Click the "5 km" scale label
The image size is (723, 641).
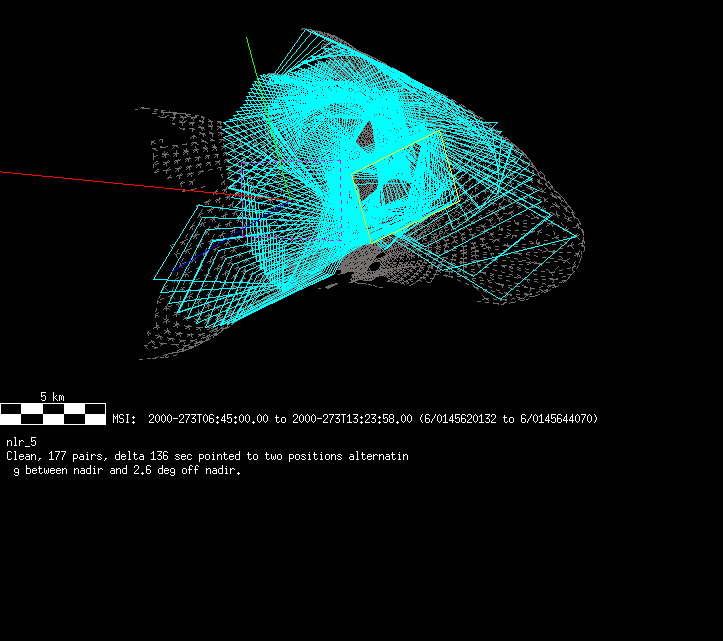point(52,397)
